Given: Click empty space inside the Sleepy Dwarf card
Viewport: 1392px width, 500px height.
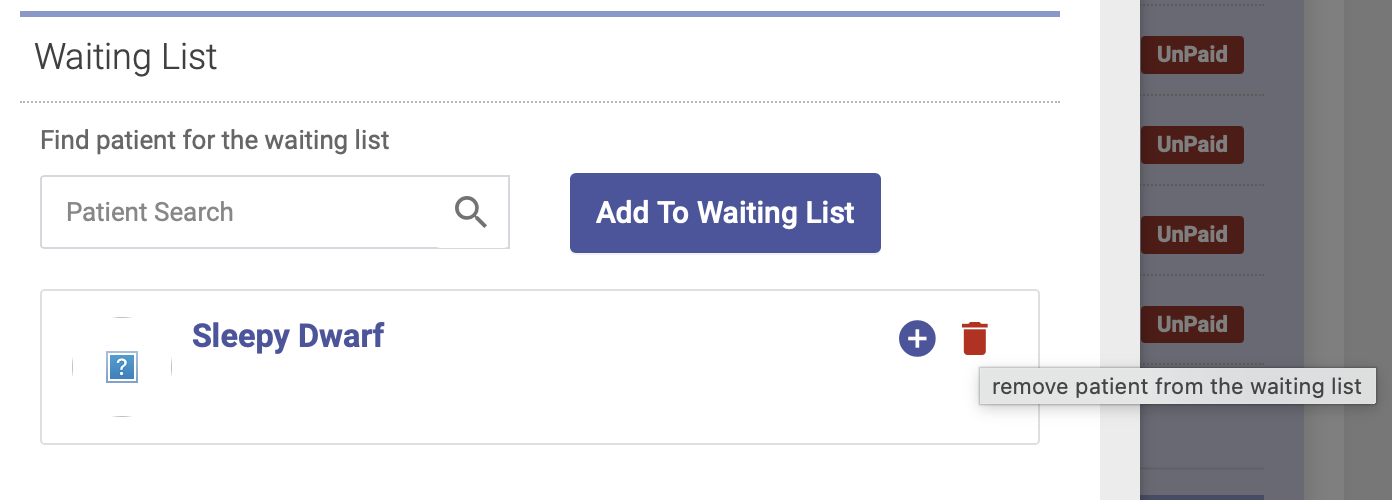Looking at the screenshot, I should point(600,400).
